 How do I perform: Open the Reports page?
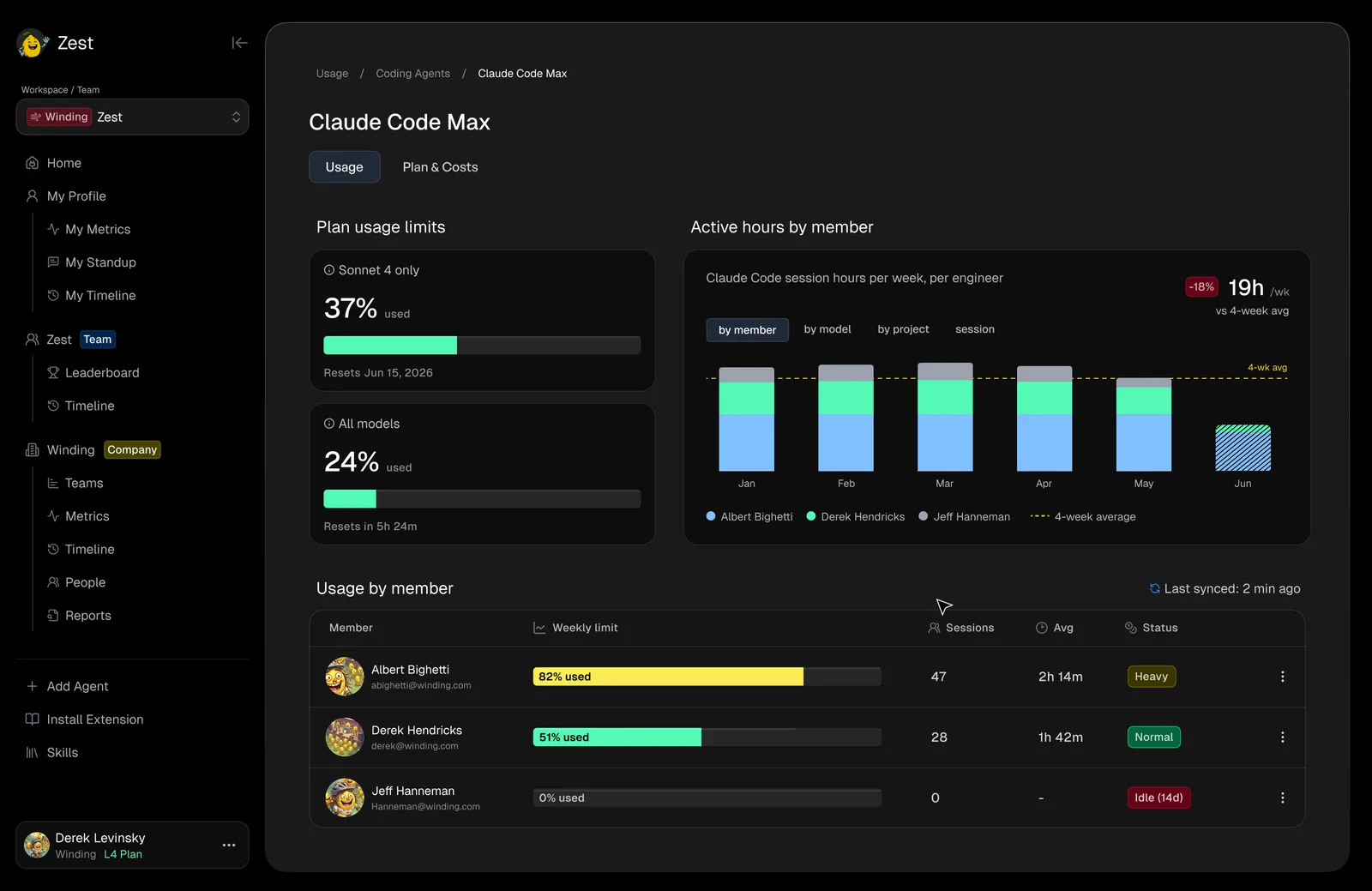click(x=79, y=616)
